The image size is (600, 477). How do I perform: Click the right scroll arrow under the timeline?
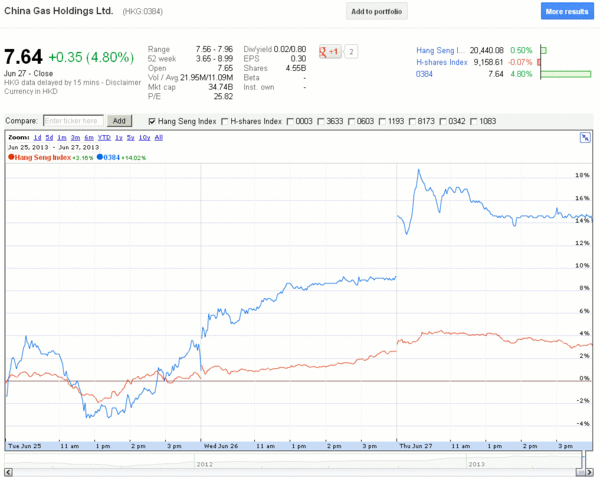click(x=589, y=472)
